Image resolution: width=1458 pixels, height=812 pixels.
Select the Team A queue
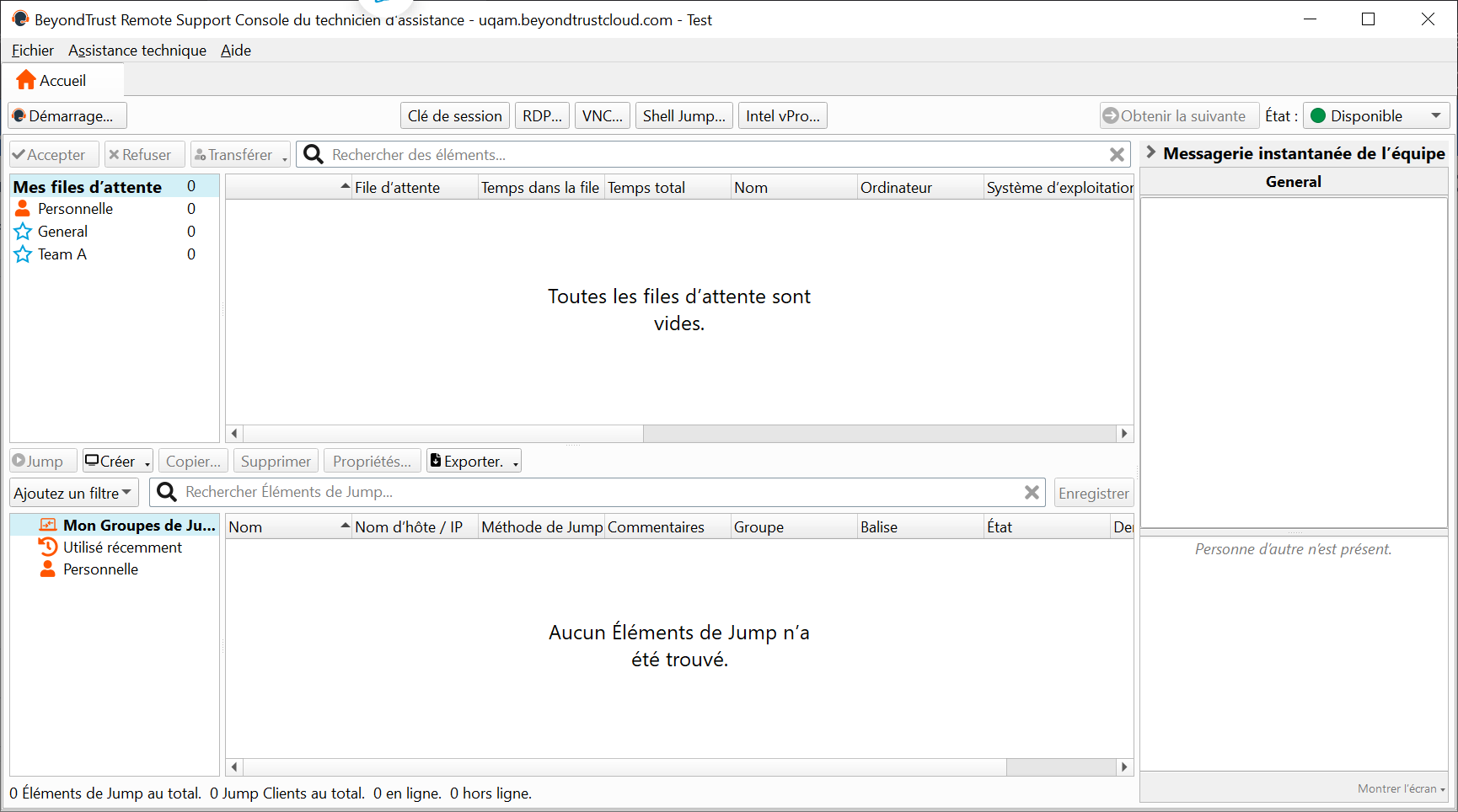(62, 254)
